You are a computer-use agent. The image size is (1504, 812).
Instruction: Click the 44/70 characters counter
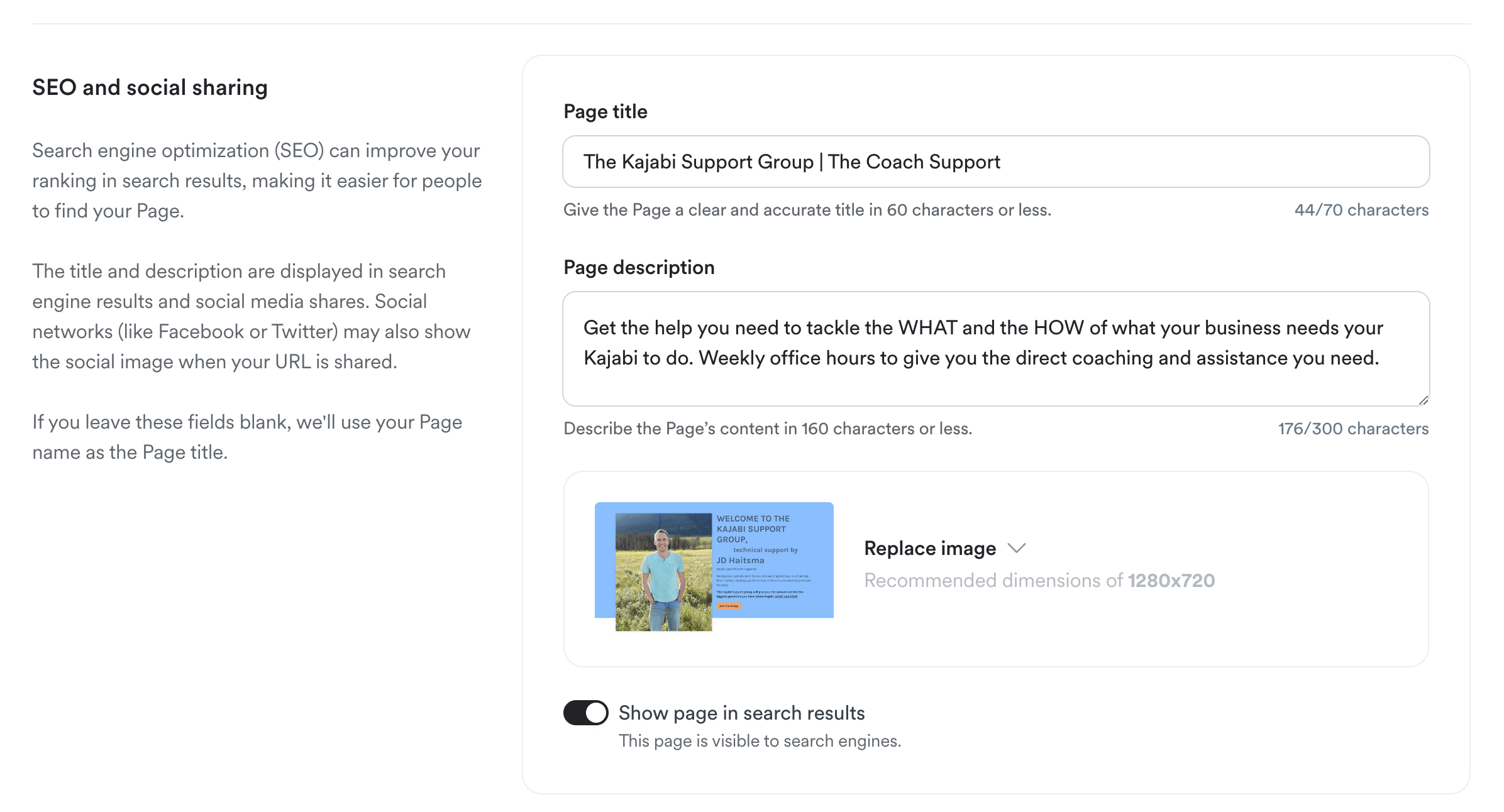(1361, 210)
